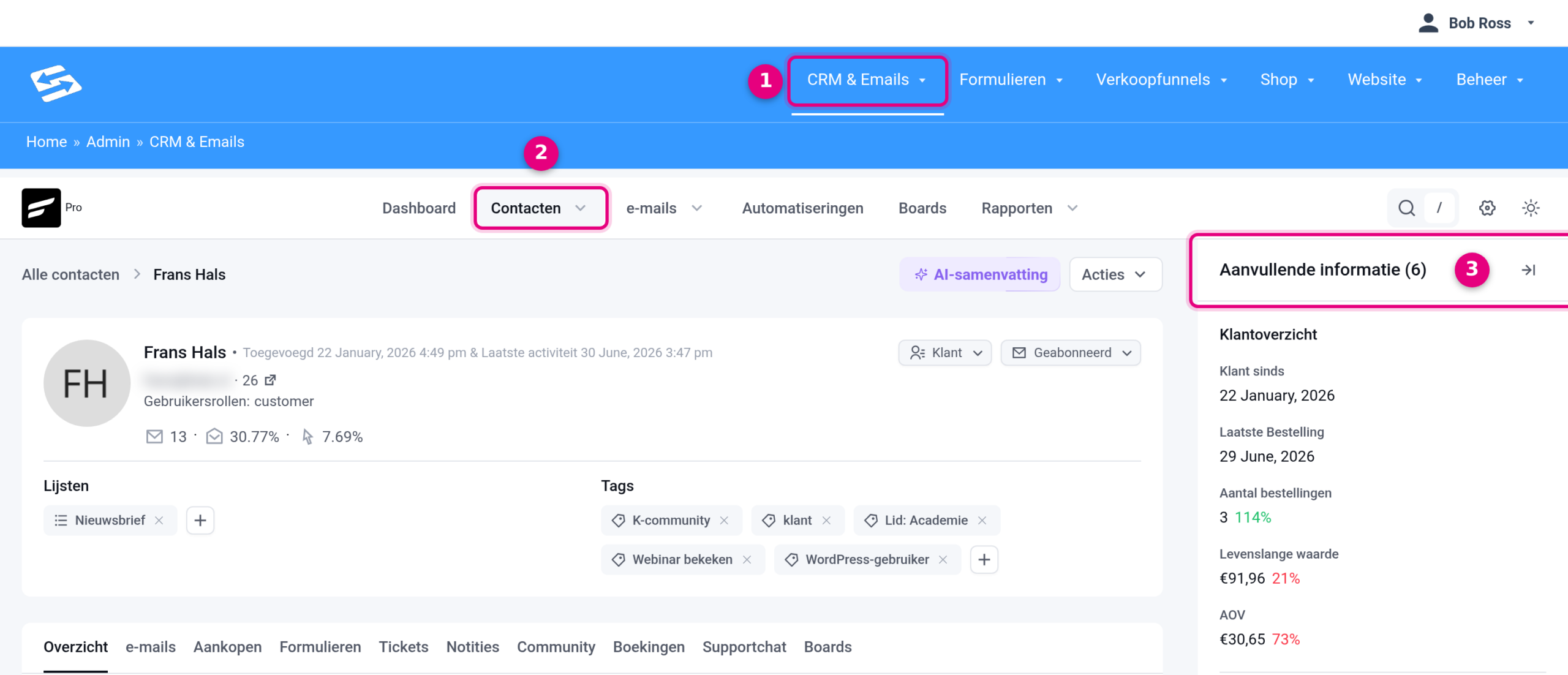Image resolution: width=1568 pixels, height=675 pixels.
Task: Click the FluentCRM Pro logo icon
Action: click(x=41, y=208)
